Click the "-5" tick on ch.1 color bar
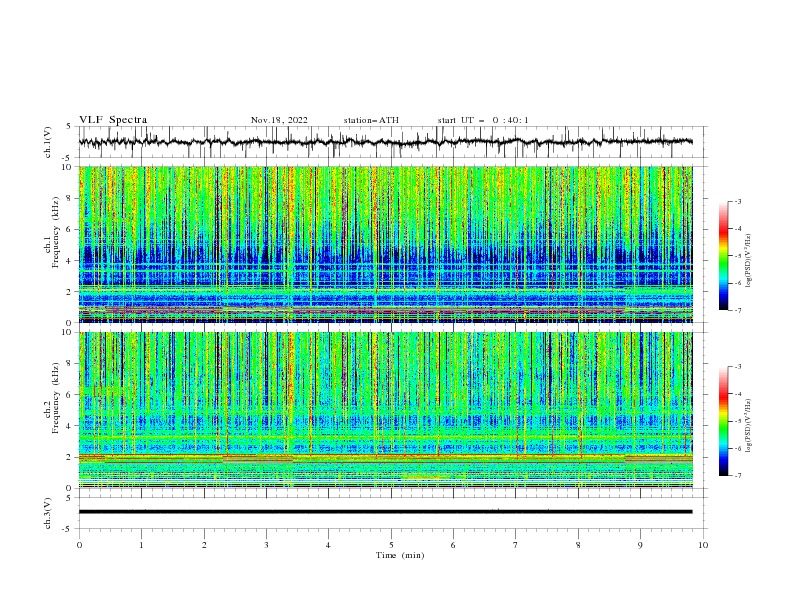This screenshot has width=792, height=612. [x=738, y=256]
